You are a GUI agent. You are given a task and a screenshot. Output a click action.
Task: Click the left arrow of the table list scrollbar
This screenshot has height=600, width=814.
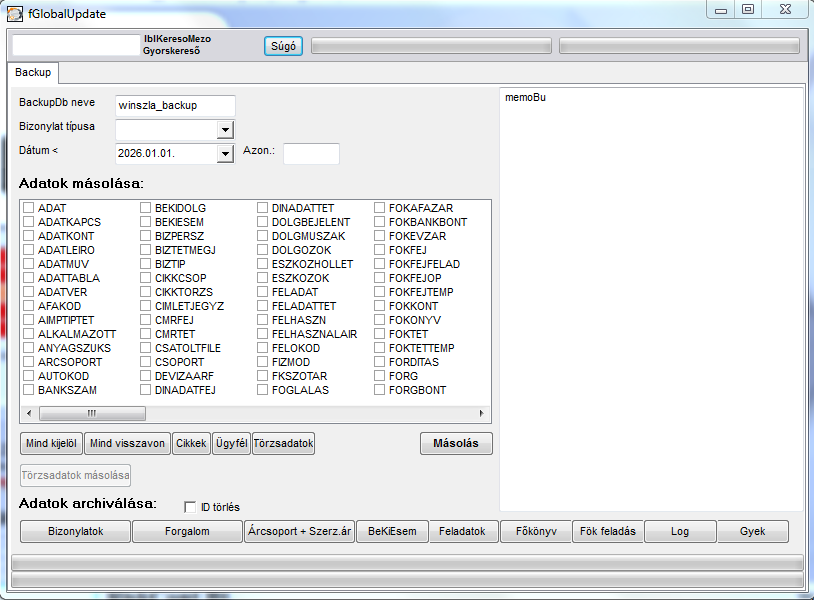tap(29, 413)
